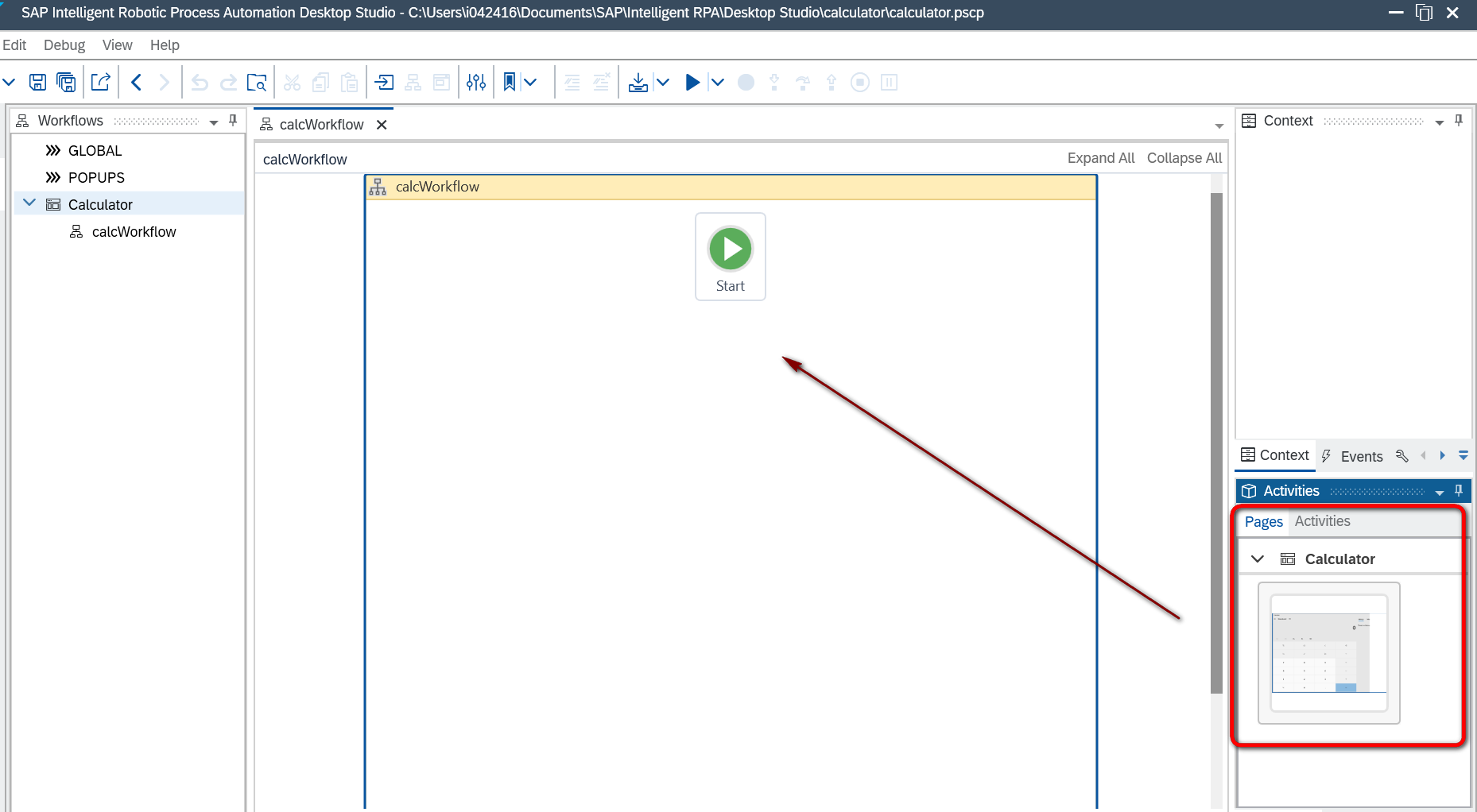Click the calcWorkflow yellow header bar
Image resolution: width=1477 pixels, height=812 pixels.
(x=731, y=187)
